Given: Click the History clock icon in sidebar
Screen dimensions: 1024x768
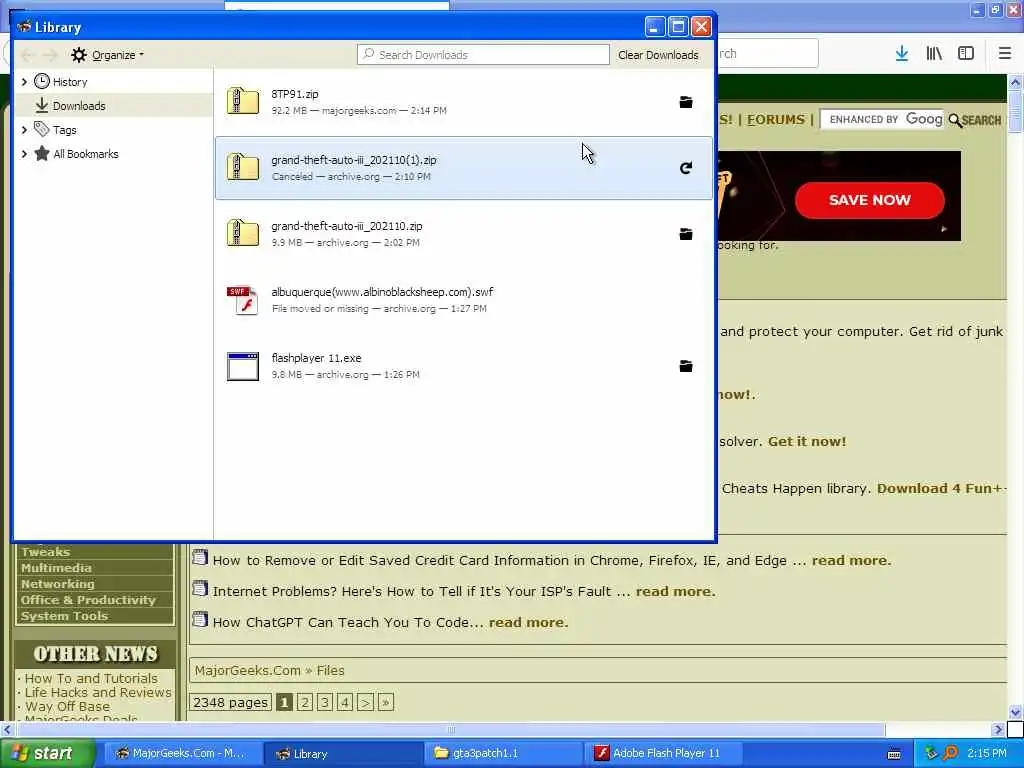Looking at the screenshot, I should click(42, 82).
